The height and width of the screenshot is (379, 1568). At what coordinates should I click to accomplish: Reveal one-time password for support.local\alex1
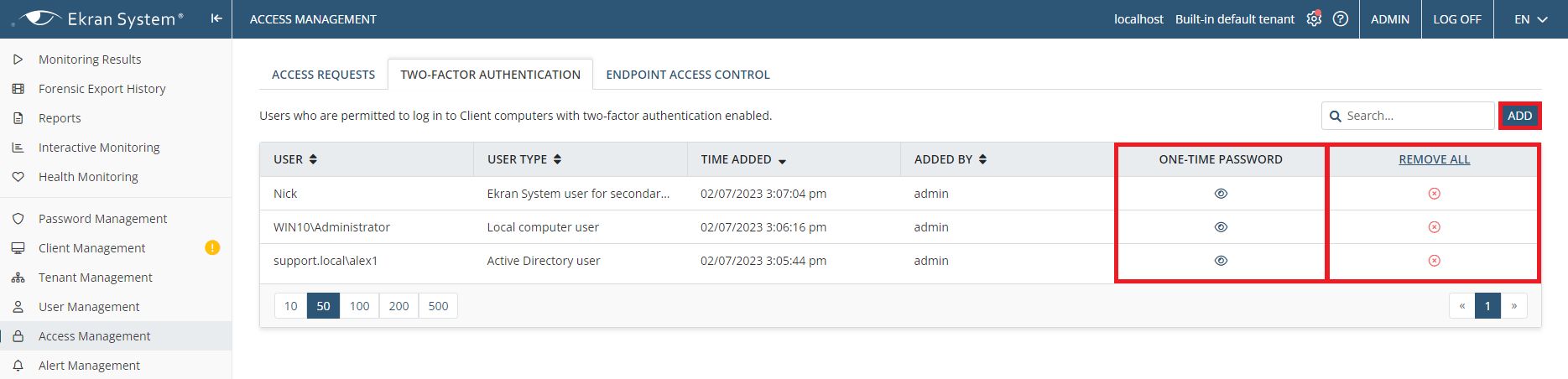1221,261
